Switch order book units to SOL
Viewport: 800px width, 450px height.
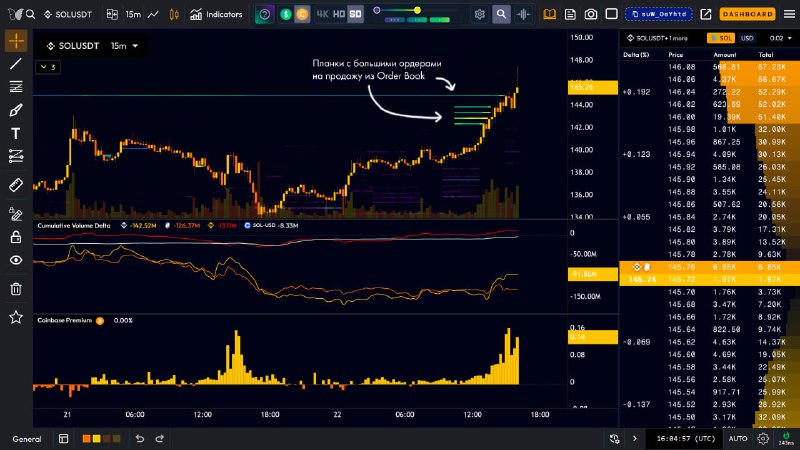(721, 38)
